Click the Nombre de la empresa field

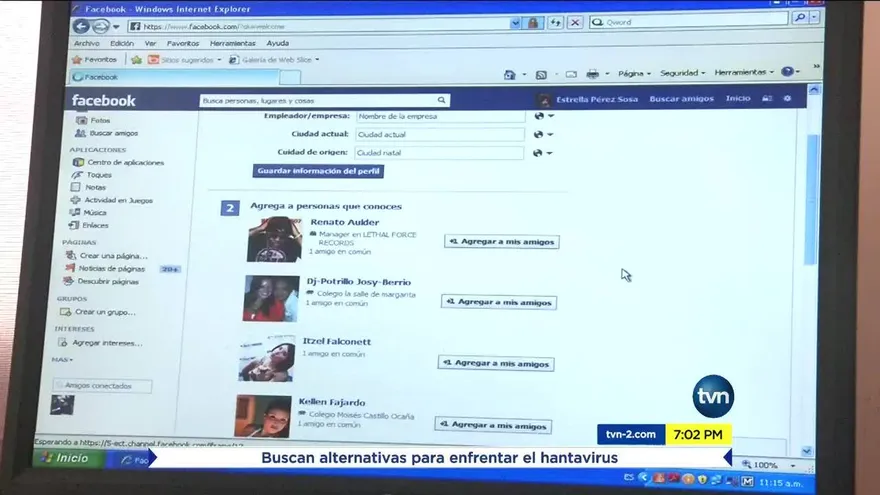point(439,116)
